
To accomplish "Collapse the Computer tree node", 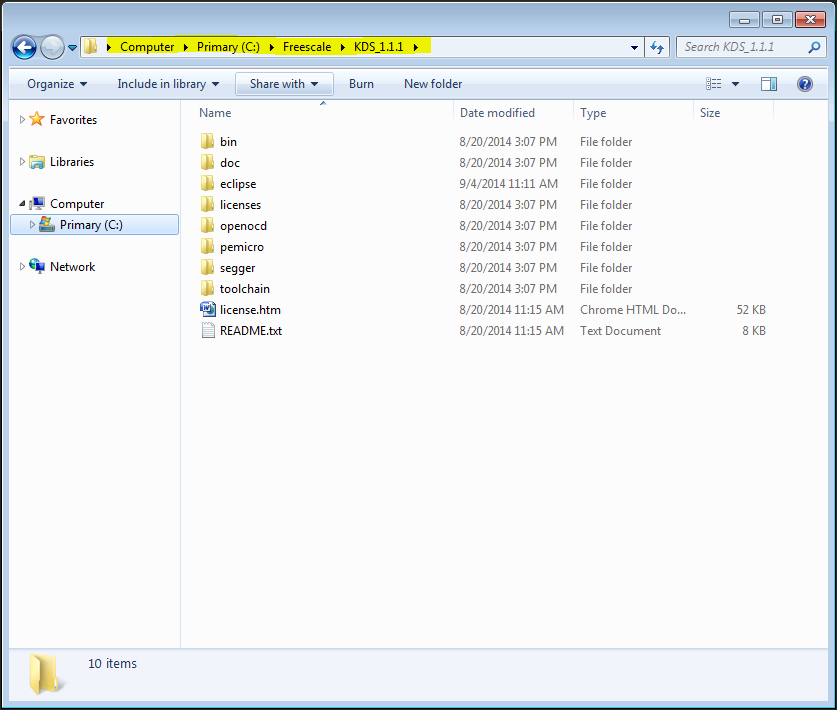I will [22, 203].
